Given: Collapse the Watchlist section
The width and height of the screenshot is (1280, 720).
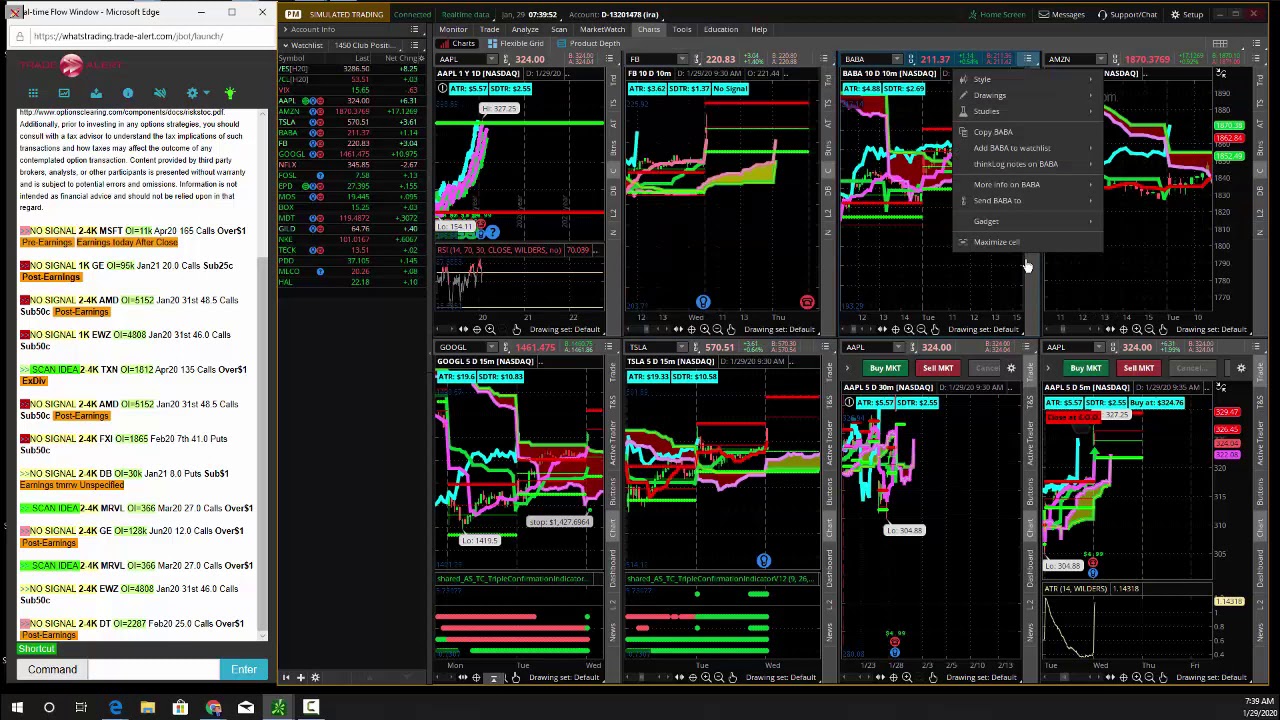Looking at the screenshot, I should (x=285, y=45).
